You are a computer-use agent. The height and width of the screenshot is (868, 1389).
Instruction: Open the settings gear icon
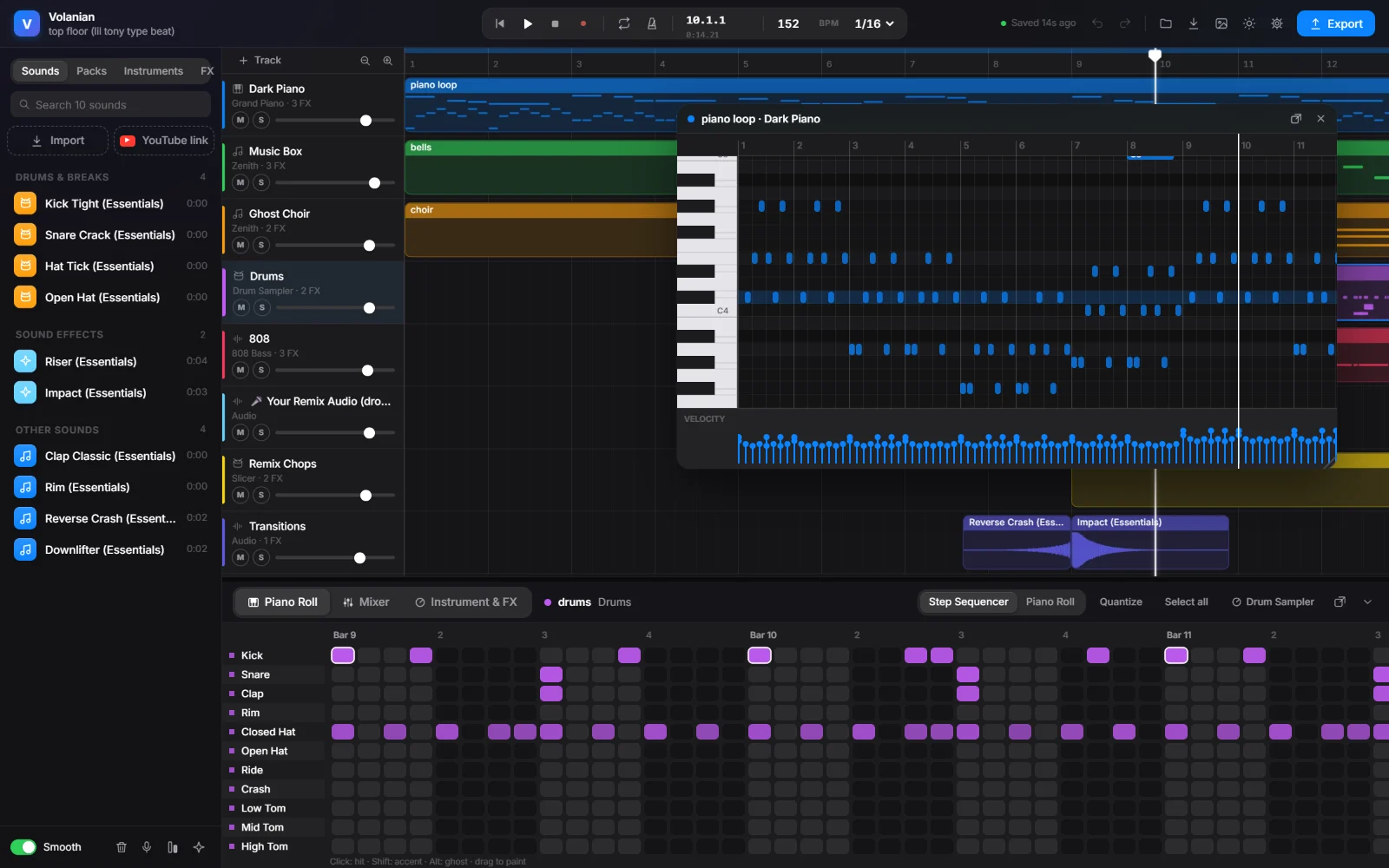(1277, 23)
